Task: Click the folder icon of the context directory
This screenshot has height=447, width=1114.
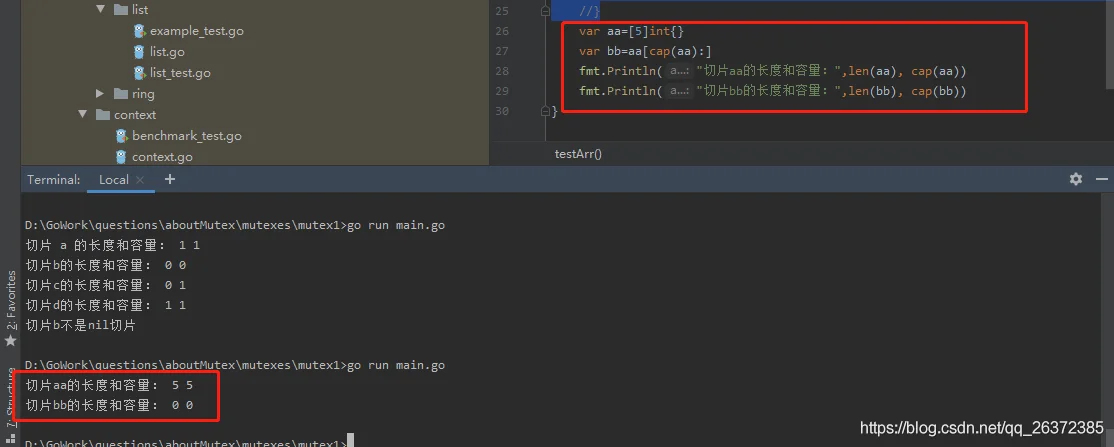Action: (103, 115)
